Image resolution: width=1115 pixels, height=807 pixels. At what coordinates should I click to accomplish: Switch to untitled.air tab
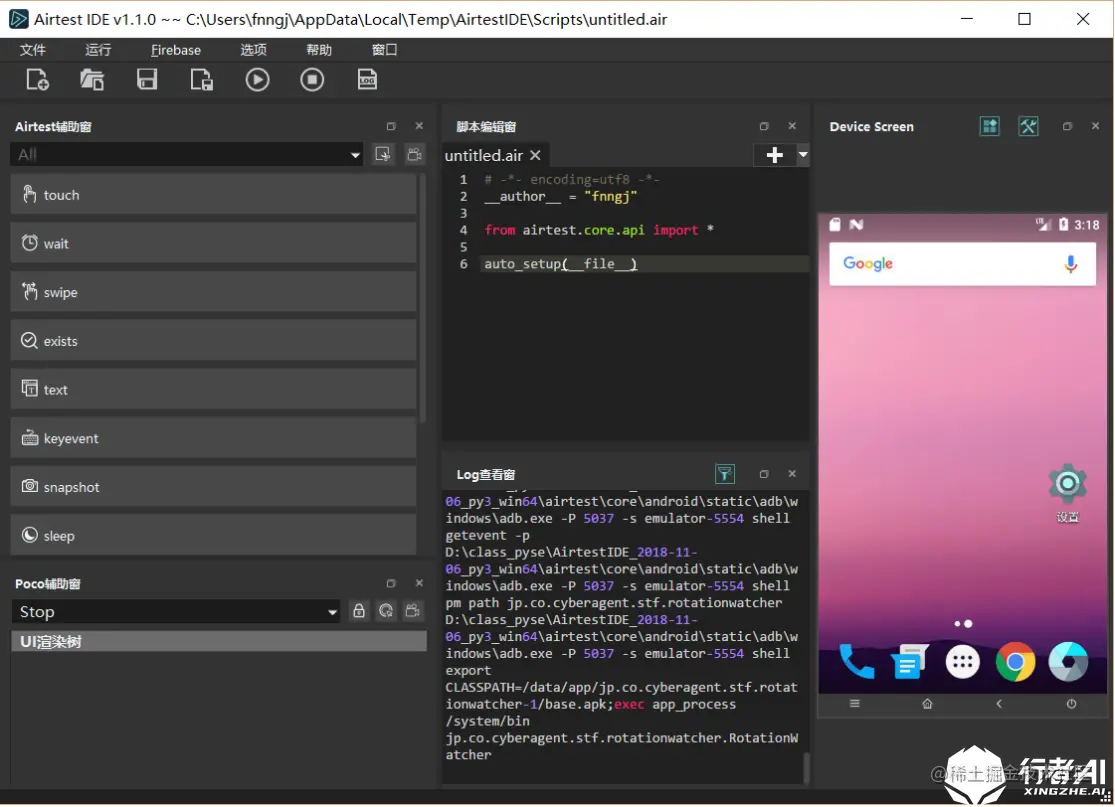point(484,155)
